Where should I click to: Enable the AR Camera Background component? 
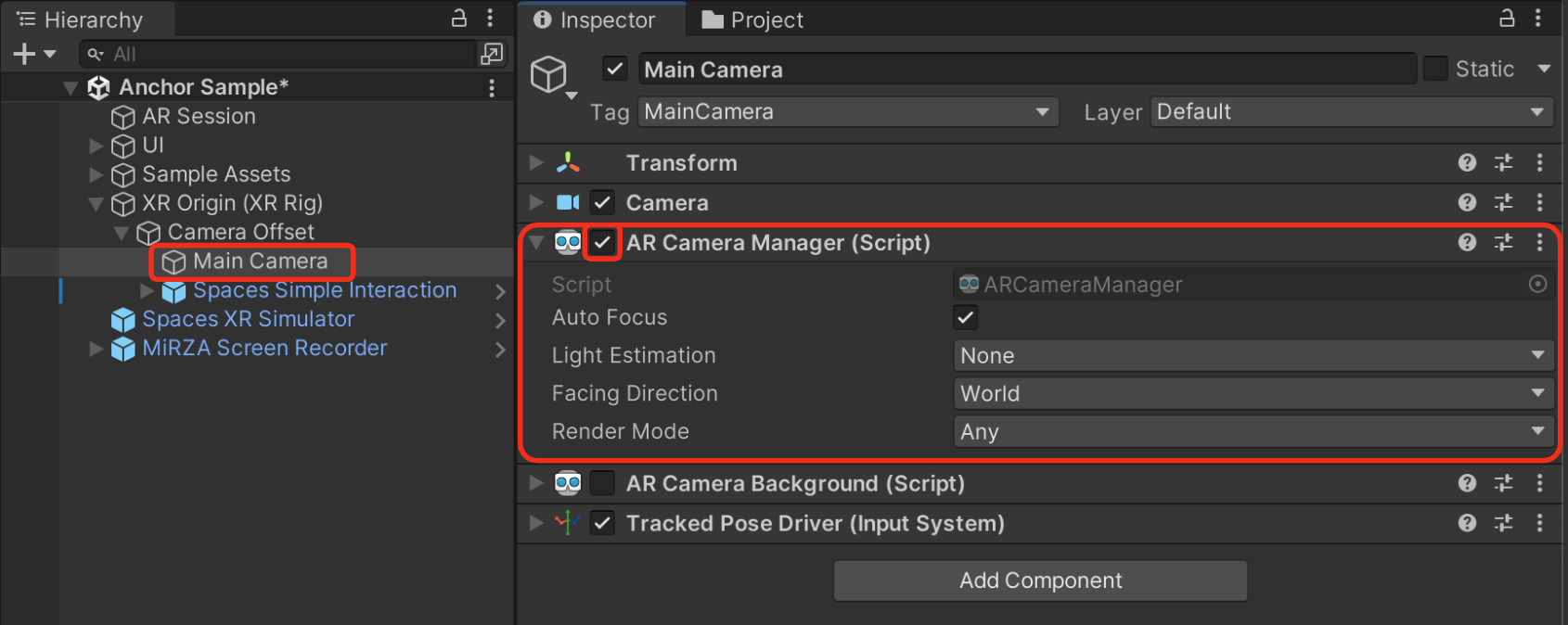(602, 483)
